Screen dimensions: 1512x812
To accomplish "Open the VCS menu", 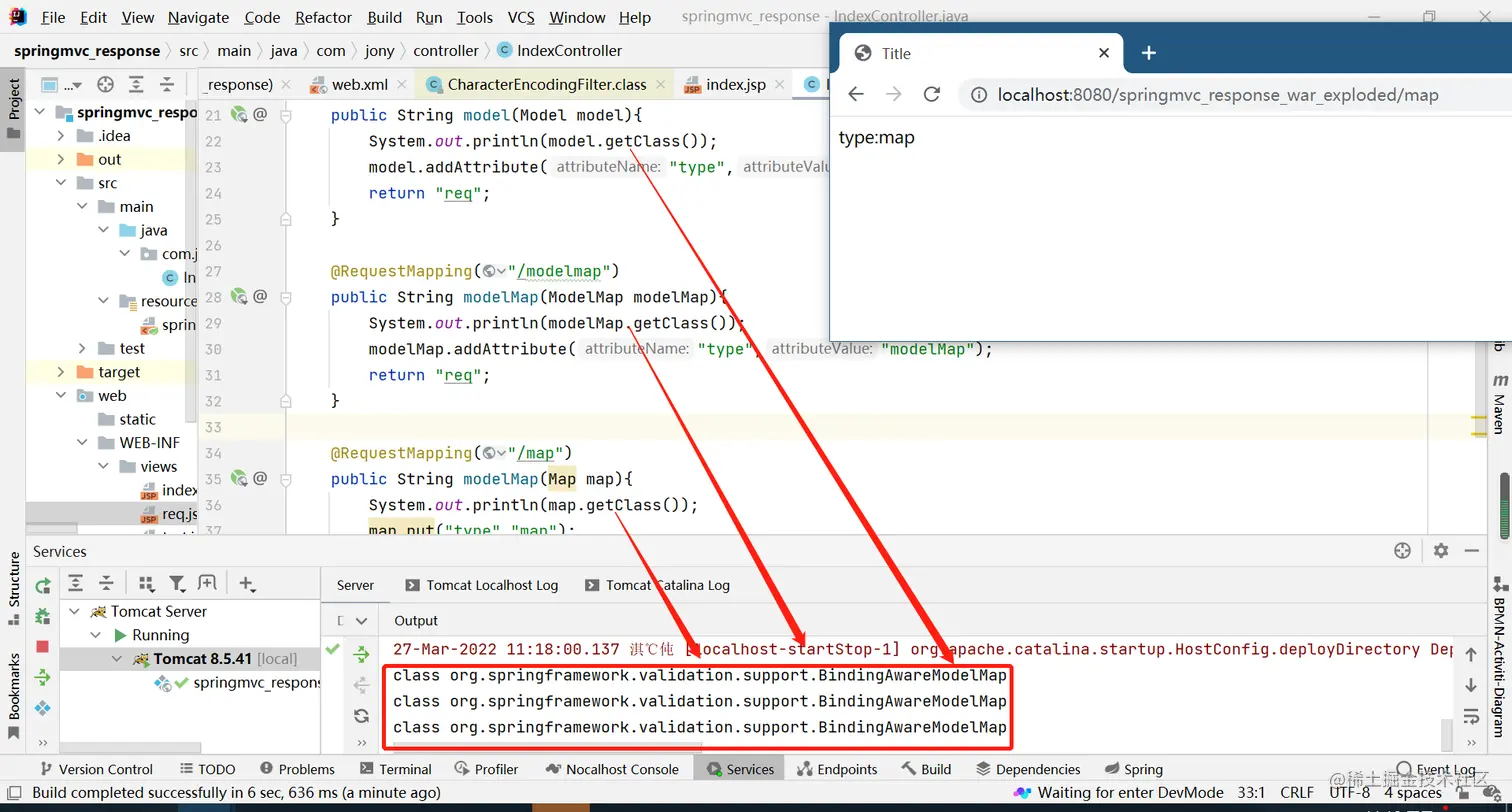I will pyautogui.click(x=521, y=17).
